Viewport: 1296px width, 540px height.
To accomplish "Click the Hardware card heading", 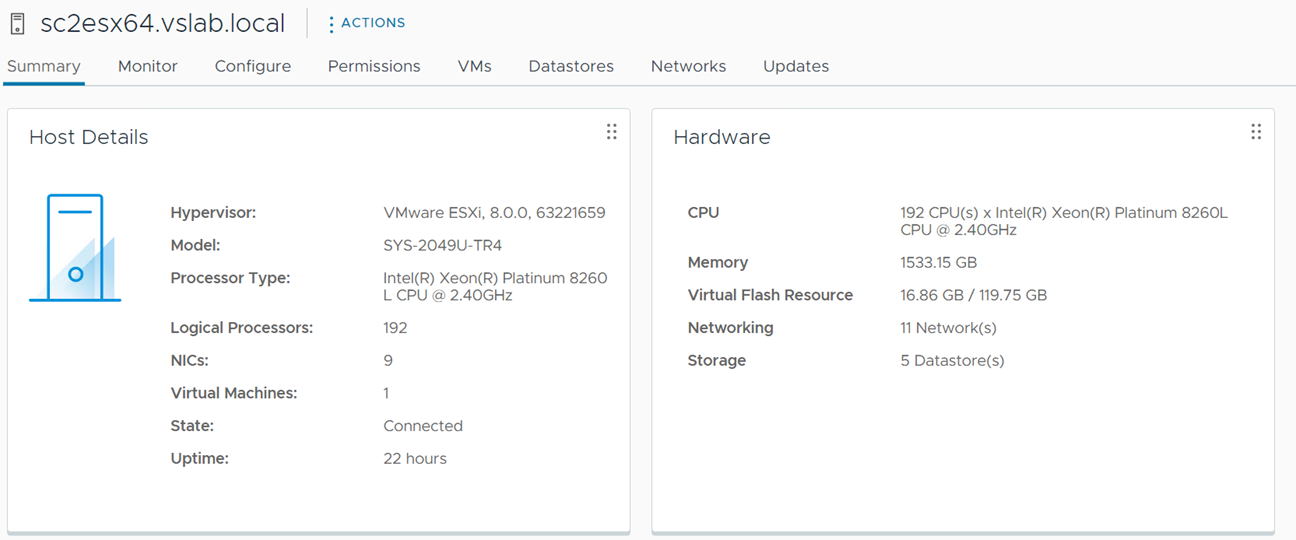I will tap(721, 137).
